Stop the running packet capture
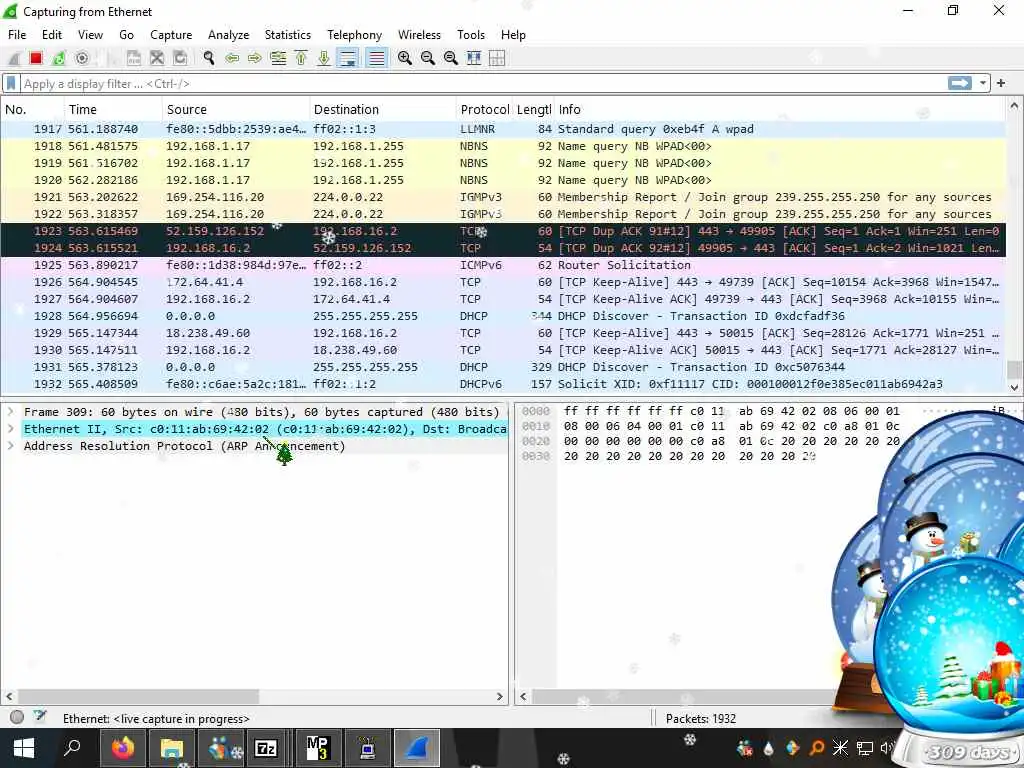Image resolution: width=1024 pixels, height=768 pixels. click(36, 58)
